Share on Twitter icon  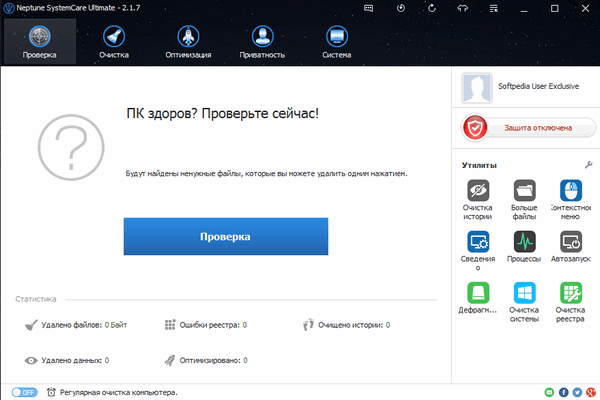(577, 392)
